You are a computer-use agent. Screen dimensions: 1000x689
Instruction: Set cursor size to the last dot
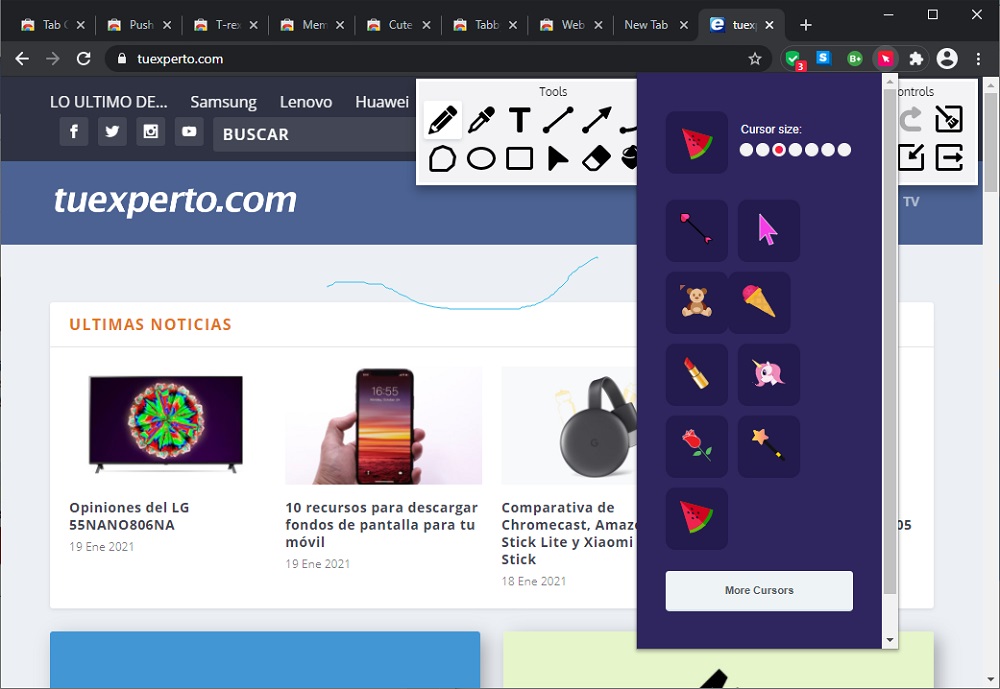click(x=844, y=150)
